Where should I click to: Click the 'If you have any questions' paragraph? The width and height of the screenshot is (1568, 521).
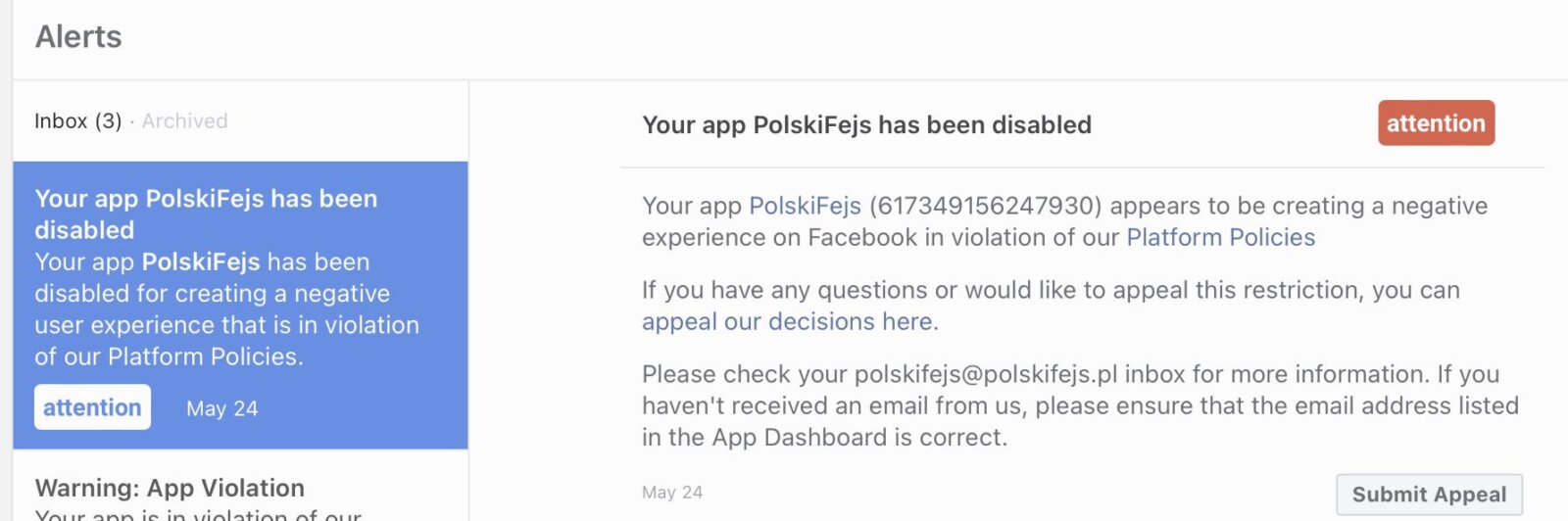click(x=1049, y=290)
